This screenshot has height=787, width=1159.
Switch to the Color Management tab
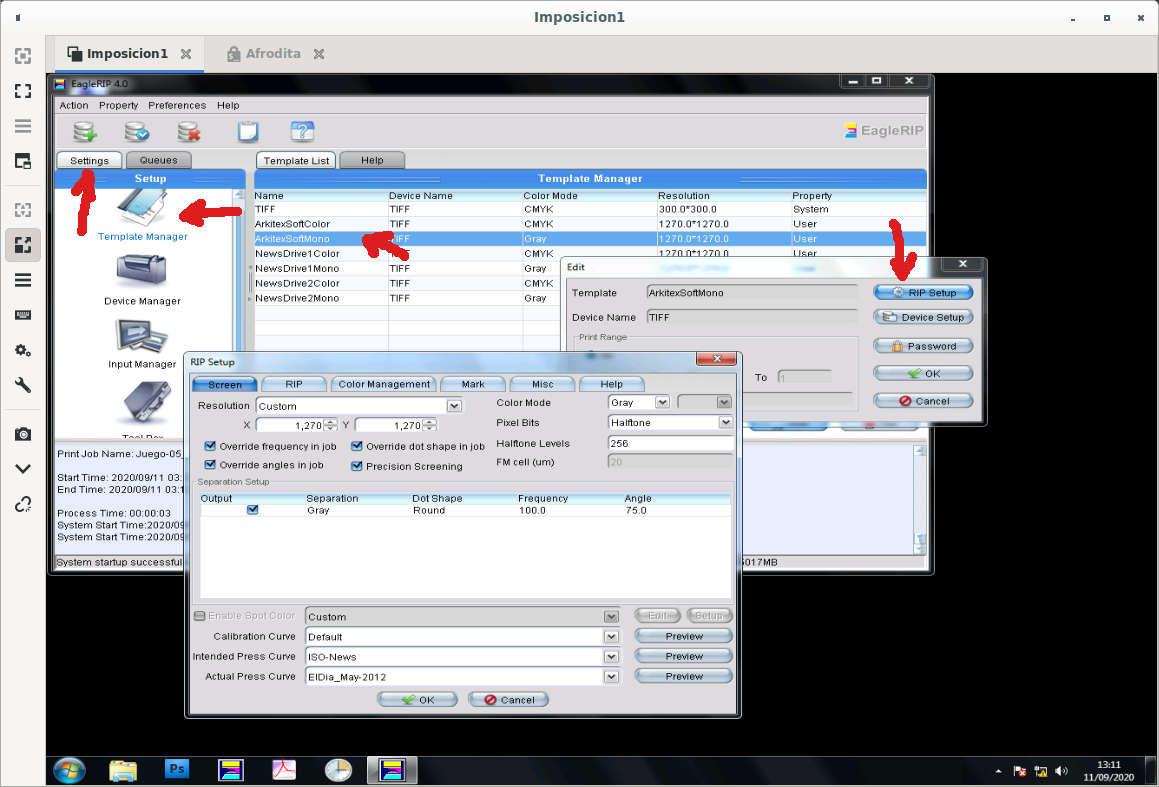click(384, 384)
